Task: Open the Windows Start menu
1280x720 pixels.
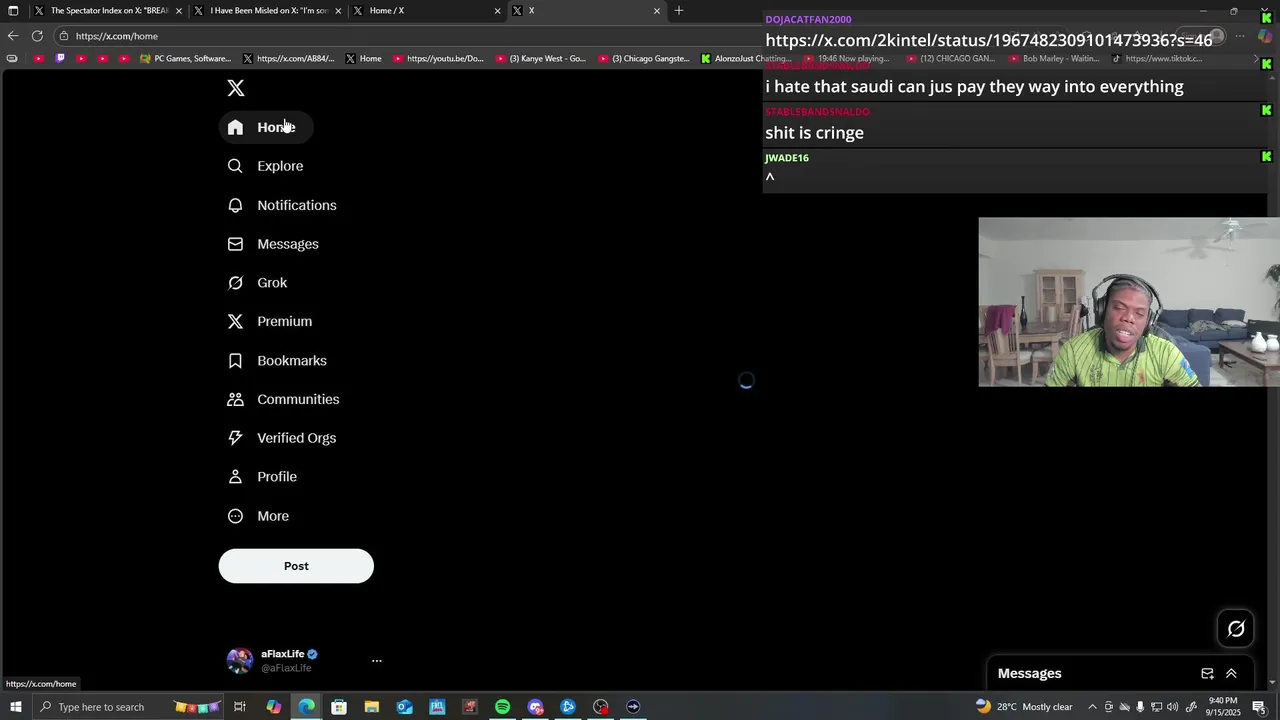Action: (15, 707)
